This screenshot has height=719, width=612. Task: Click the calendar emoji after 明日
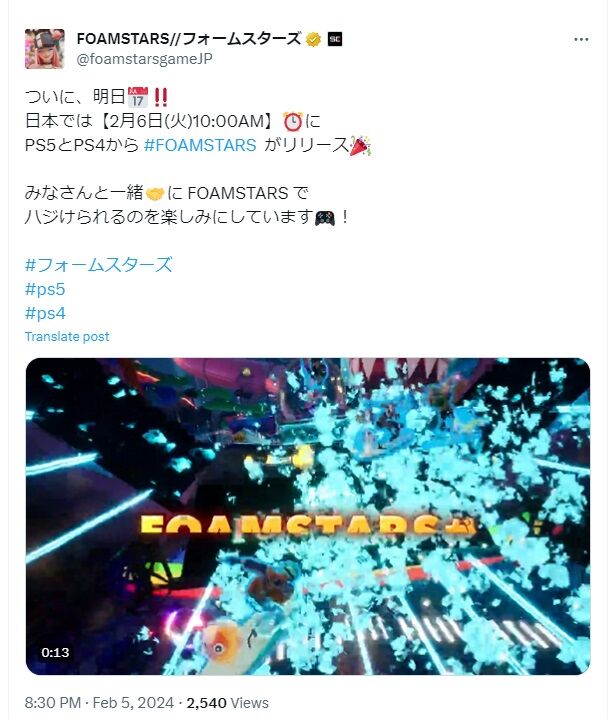(138, 97)
